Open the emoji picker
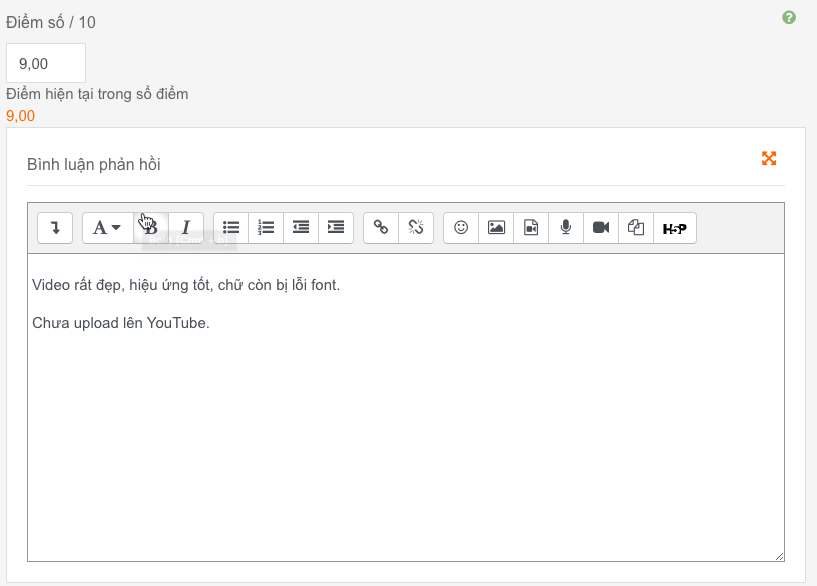Viewport: 817px width, 586px height. 461,228
